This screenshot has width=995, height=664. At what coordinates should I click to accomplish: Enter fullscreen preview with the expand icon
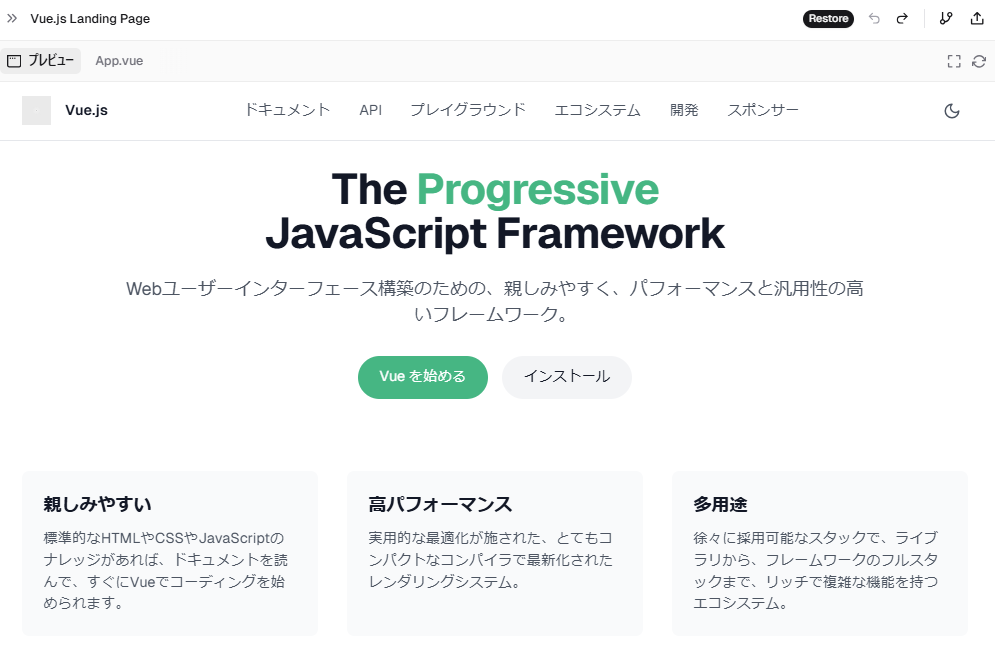[x=954, y=61]
